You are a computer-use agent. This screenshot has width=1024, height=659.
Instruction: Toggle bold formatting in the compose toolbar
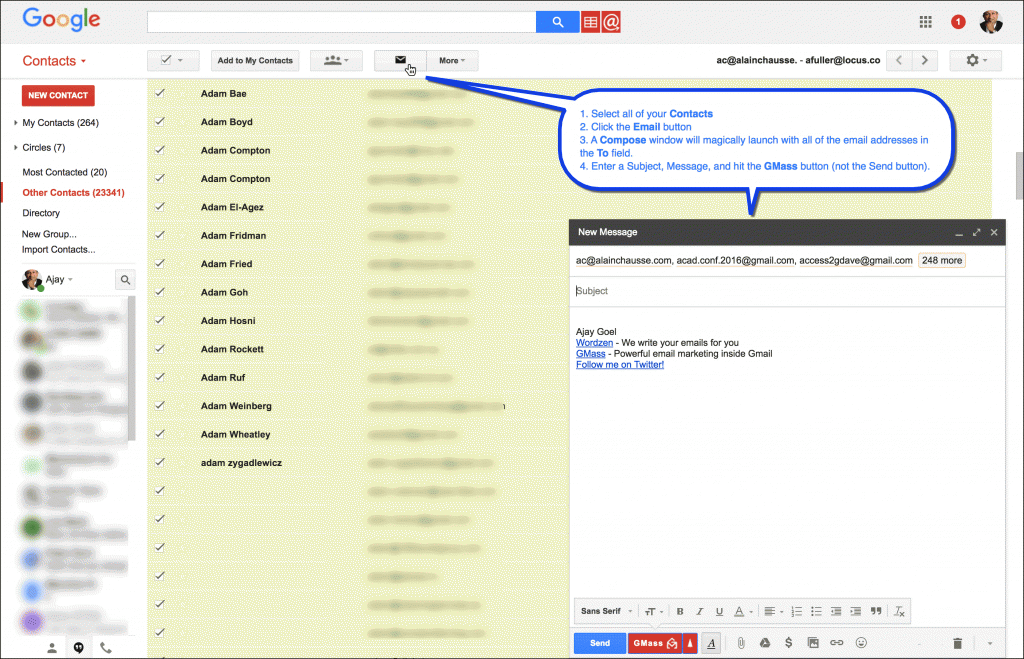pyautogui.click(x=679, y=611)
